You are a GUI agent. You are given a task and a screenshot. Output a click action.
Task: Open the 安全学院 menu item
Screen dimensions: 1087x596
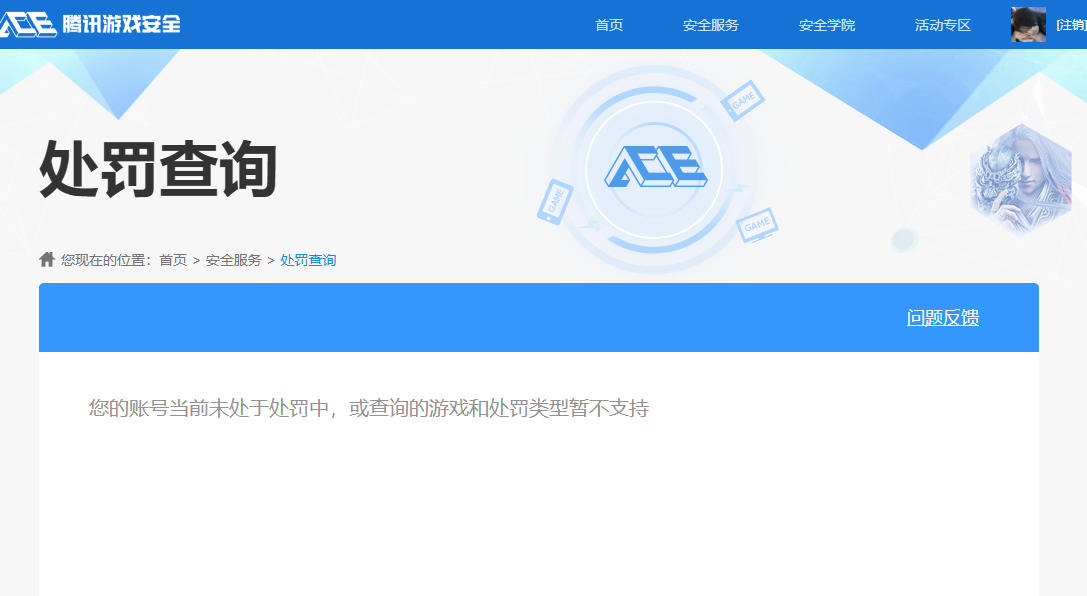826,26
